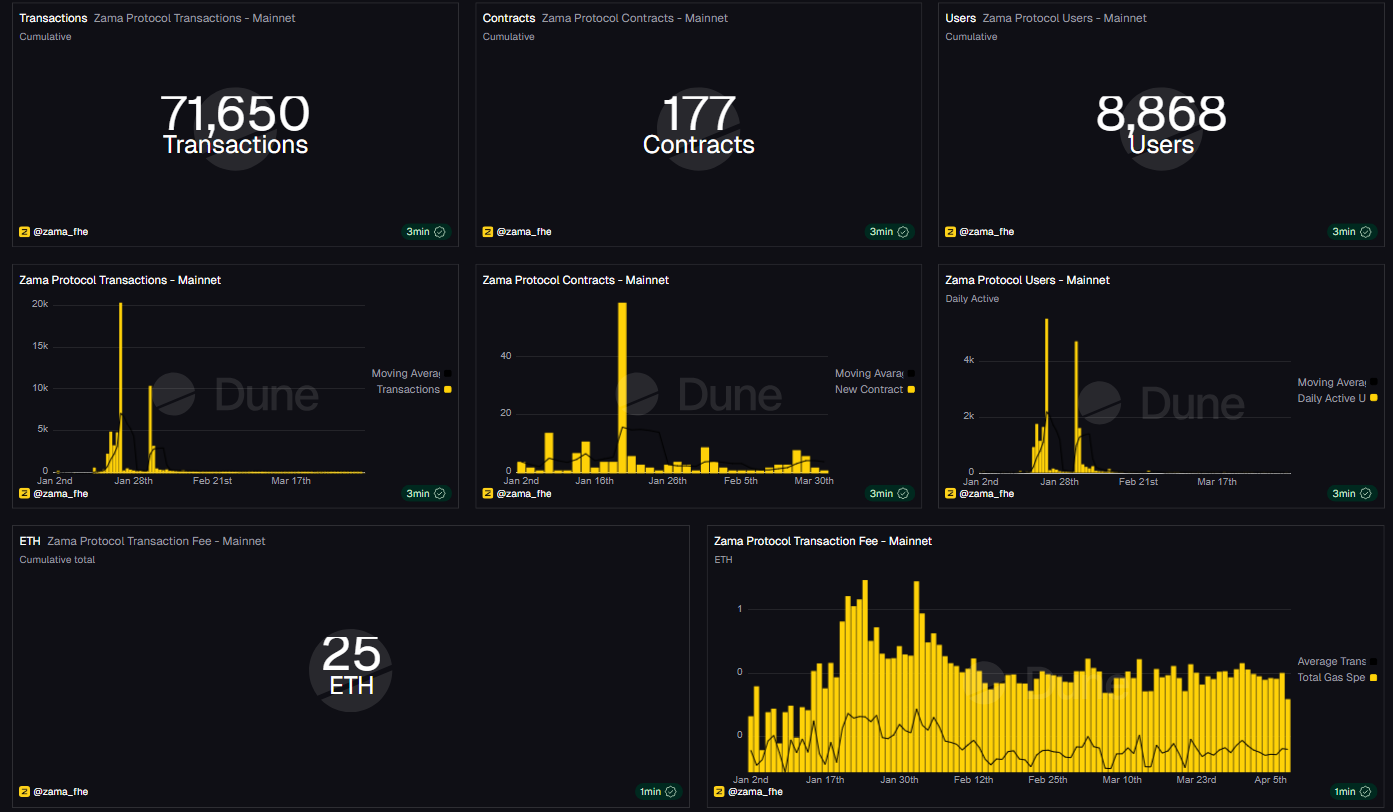
Task: Click the 3min refresh badge on Contracts counter
Action: (880, 232)
